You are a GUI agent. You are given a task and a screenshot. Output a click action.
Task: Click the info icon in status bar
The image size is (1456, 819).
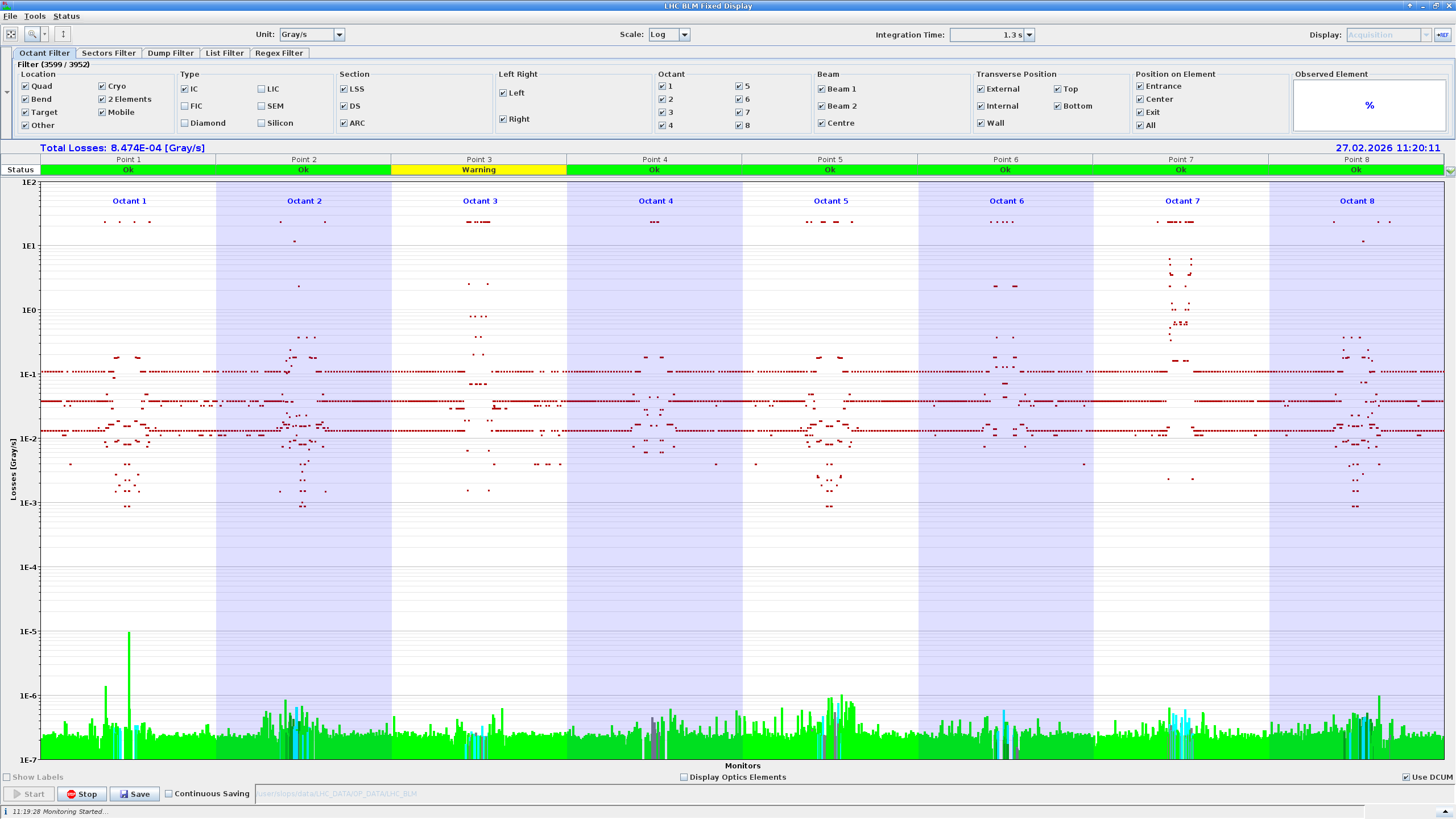click(6, 812)
